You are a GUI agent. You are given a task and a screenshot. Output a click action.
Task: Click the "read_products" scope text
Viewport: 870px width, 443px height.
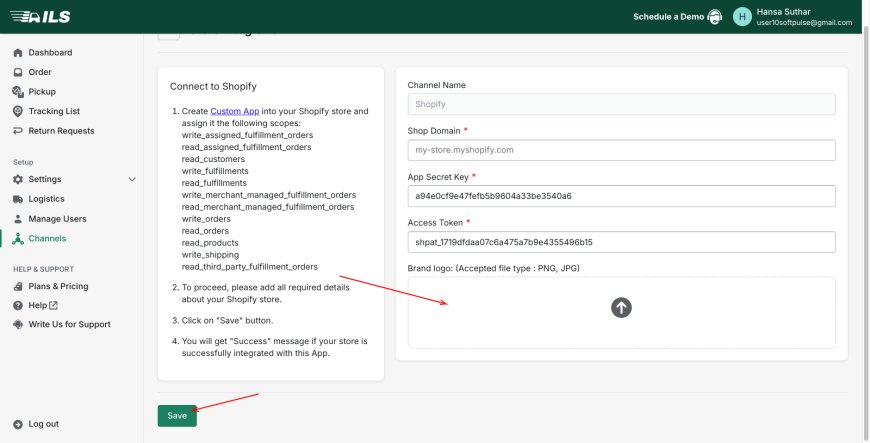[210, 243]
